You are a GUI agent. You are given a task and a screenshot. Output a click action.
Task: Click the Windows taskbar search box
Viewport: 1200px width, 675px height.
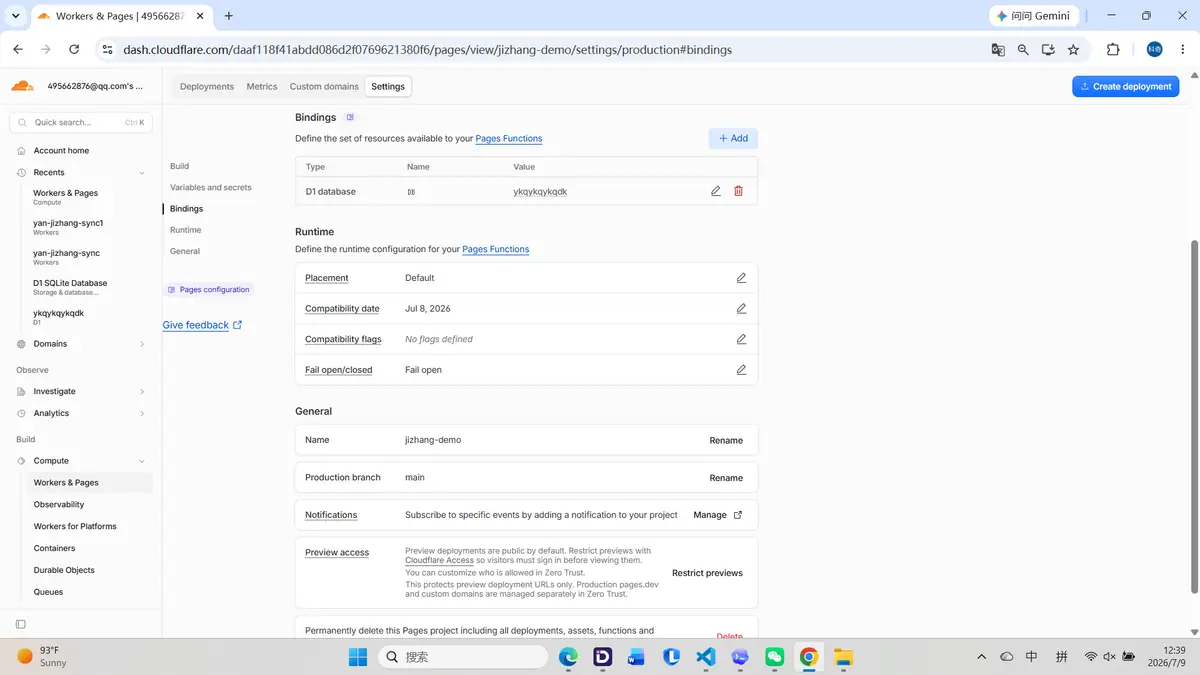coord(463,657)
